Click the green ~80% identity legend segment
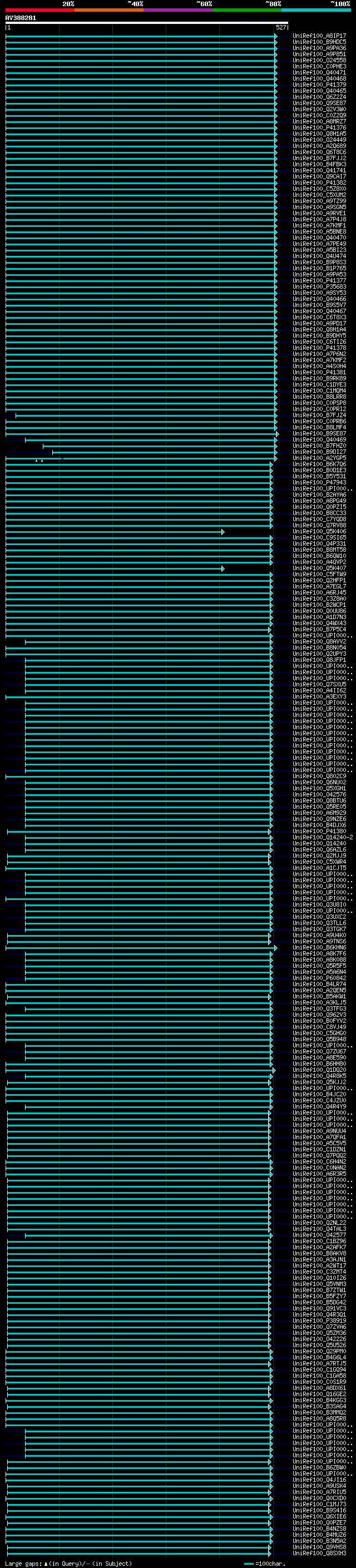Screen dimensions: 356x1568 click(247, 10)
